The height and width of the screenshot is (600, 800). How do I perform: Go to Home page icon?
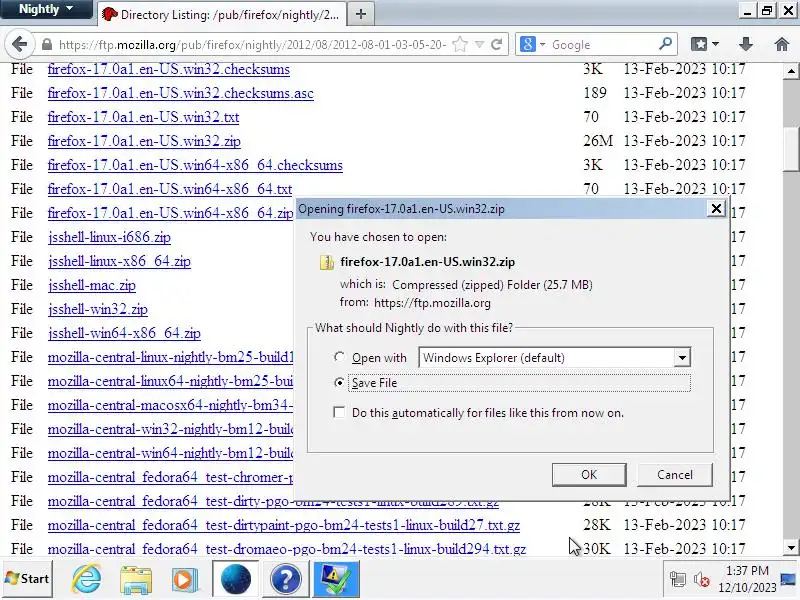pos(781,44)
